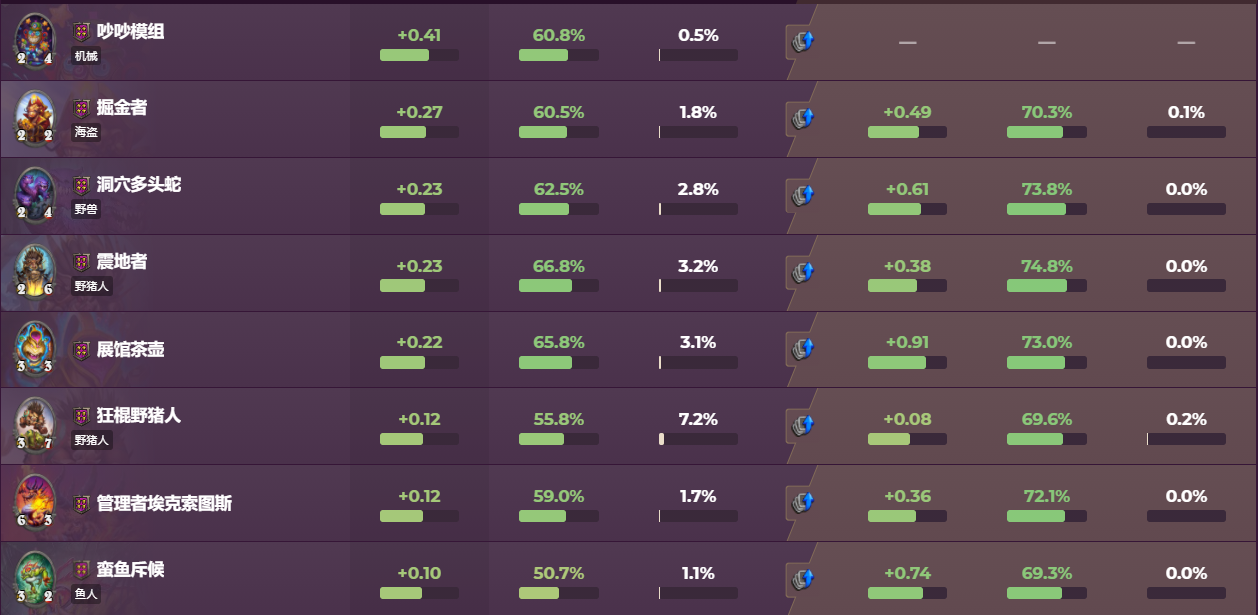The height and width of the screenshot is (615, 1258).
Task: Click the upgrade icon in 掘金者 row
Action: coord(803,118)
